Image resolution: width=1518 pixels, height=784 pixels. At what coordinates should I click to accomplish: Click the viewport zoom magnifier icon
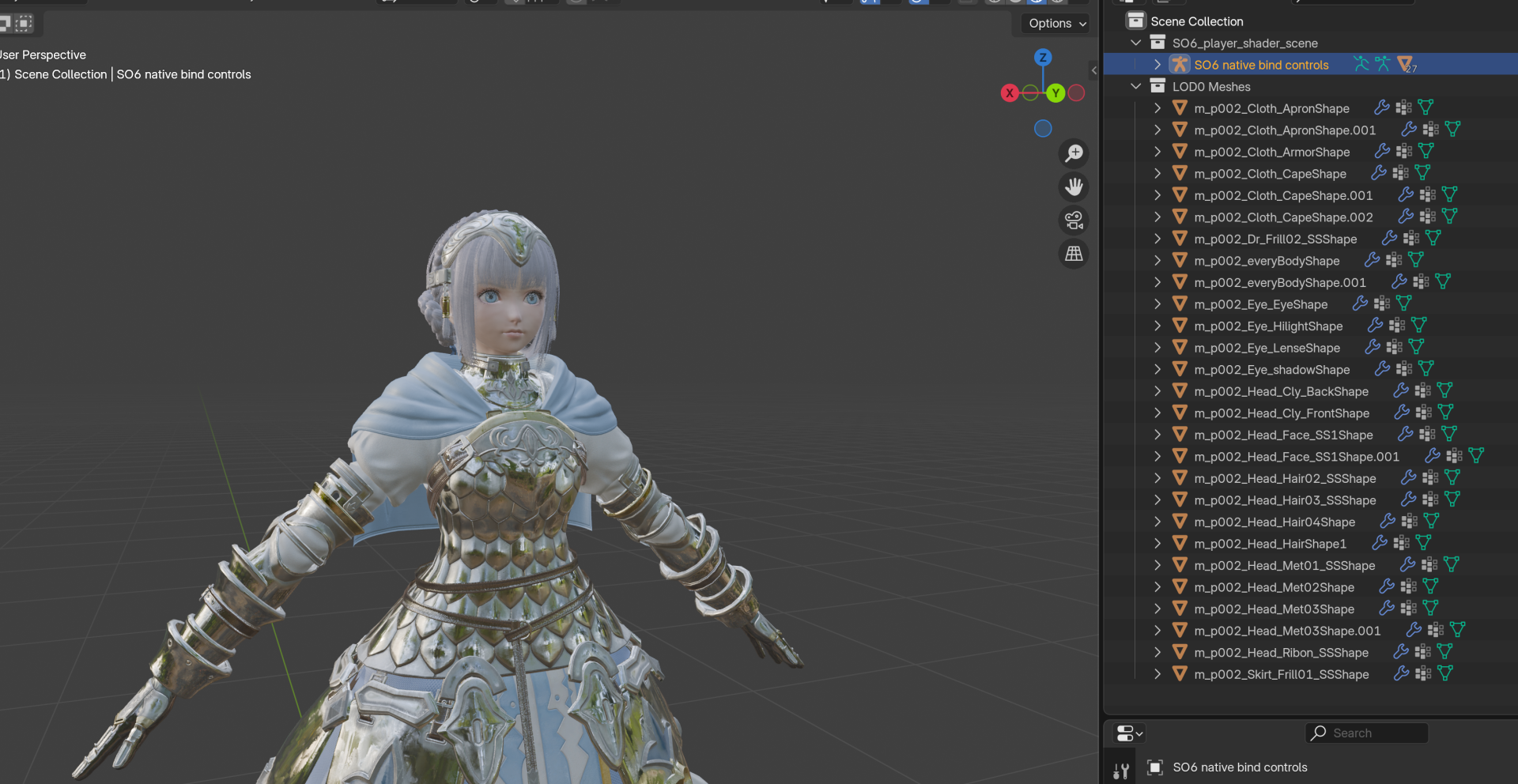(1074, 153)
